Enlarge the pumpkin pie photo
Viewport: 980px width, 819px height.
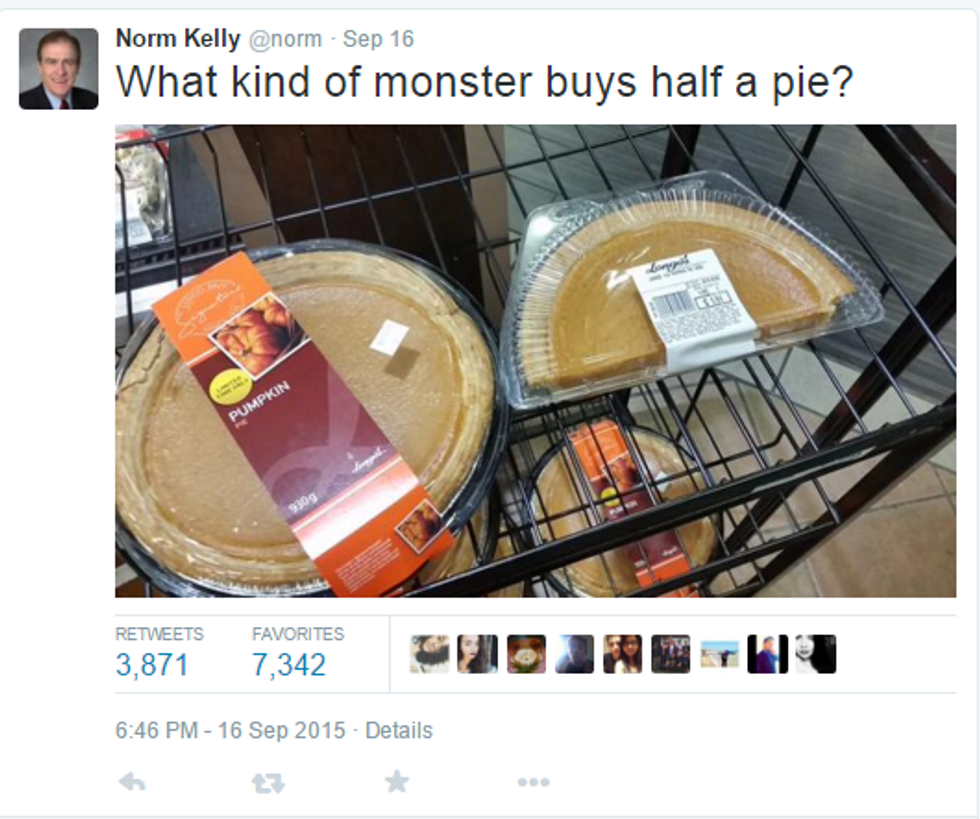click(x=536, y=361)
